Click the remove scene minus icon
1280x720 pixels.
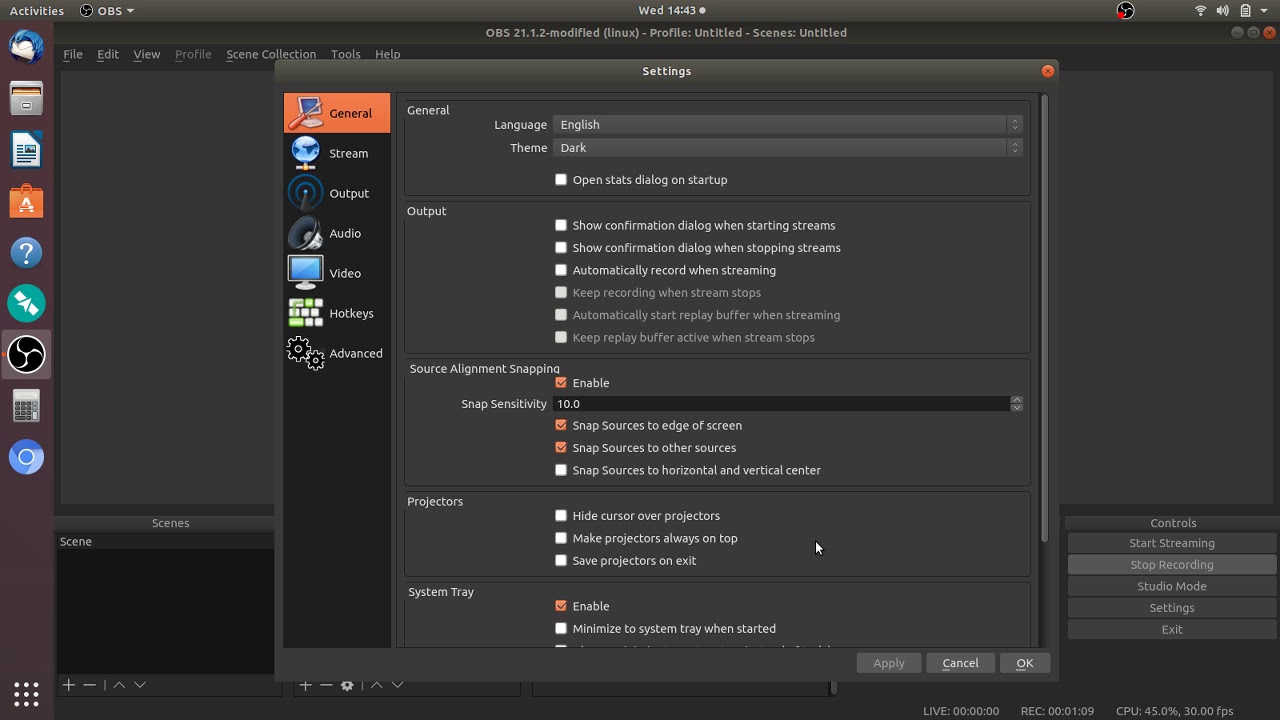(90, 685)
